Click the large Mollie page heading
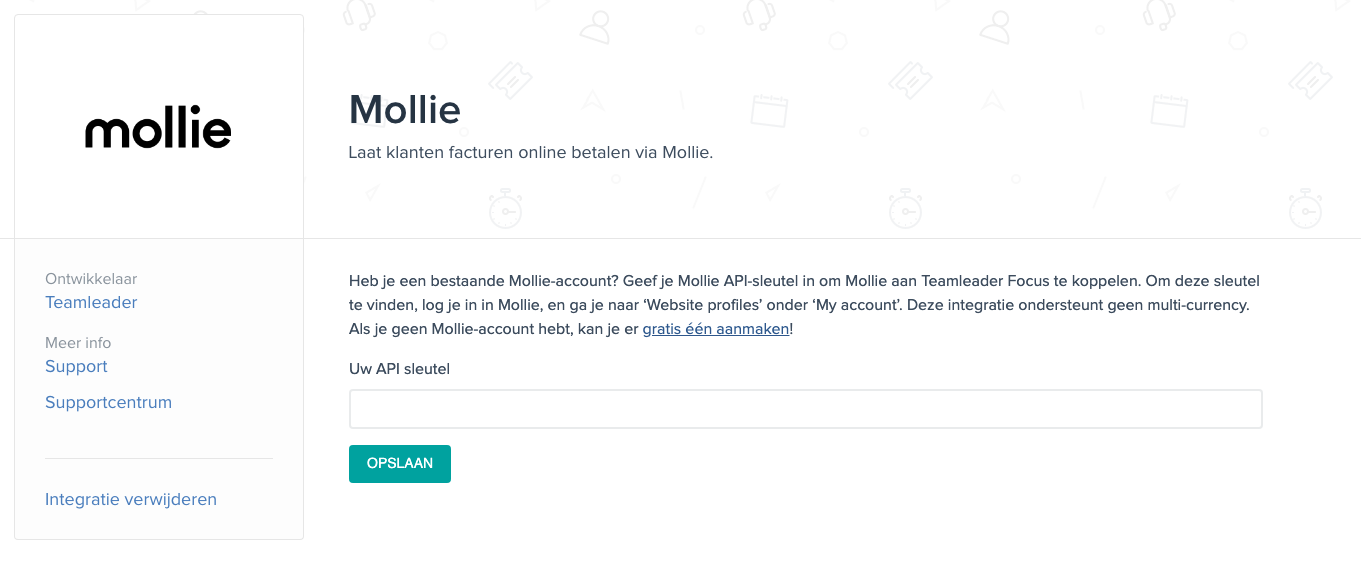 [x=404, y=109]
